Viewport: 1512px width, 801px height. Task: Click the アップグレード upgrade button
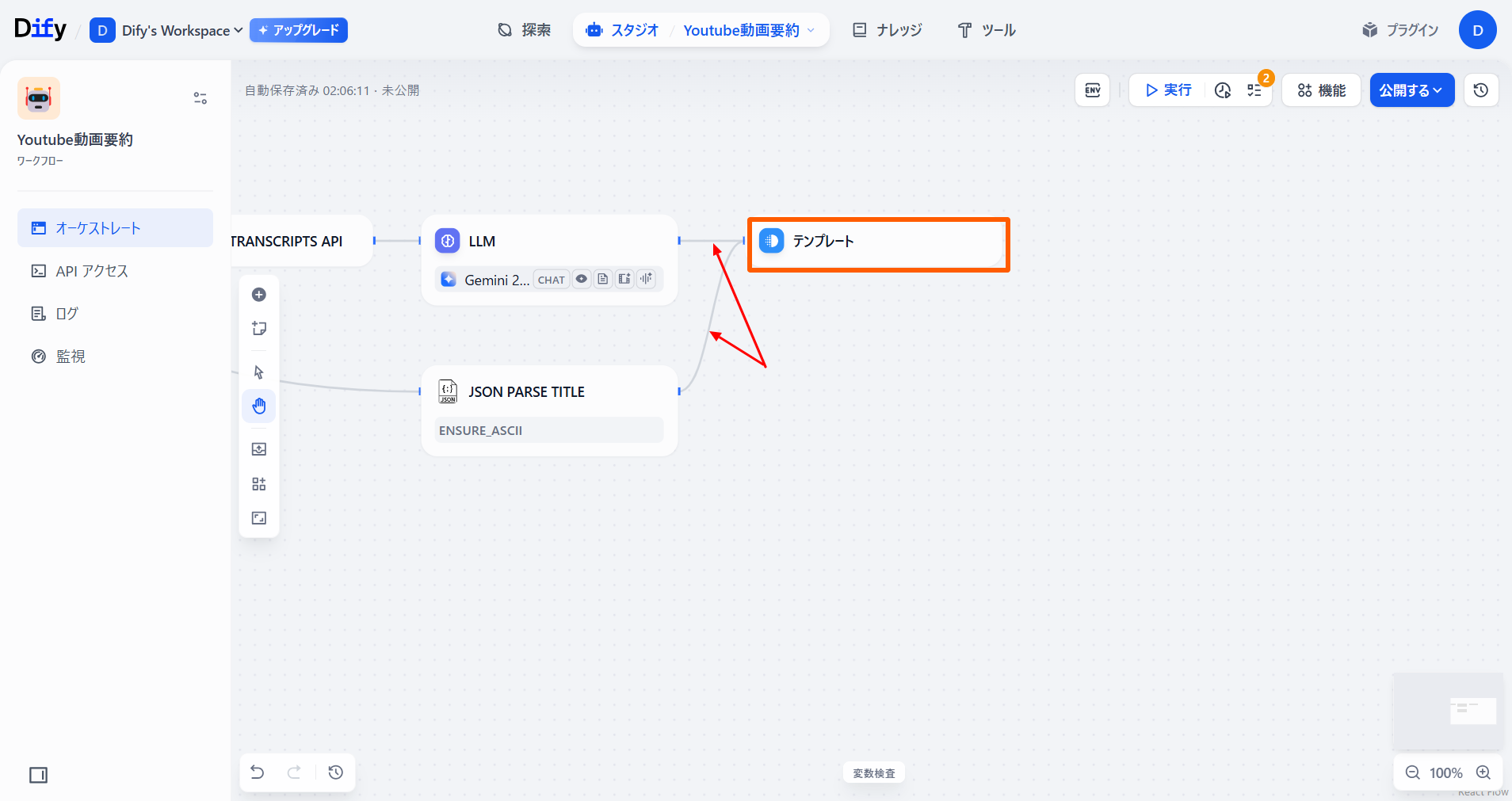(299, 31)
